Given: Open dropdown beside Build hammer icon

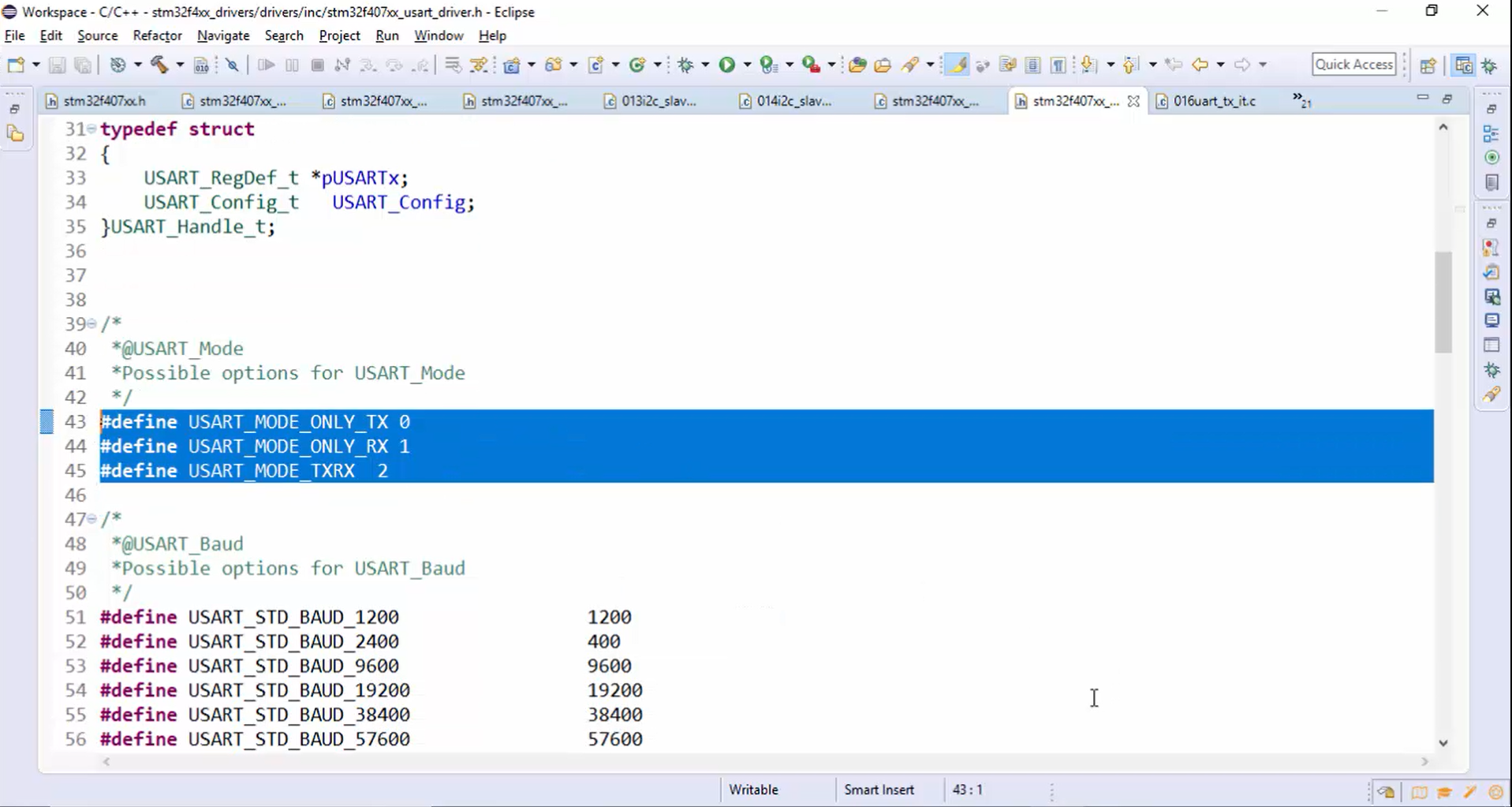Looking at the screenshot, I should [179, 65].
